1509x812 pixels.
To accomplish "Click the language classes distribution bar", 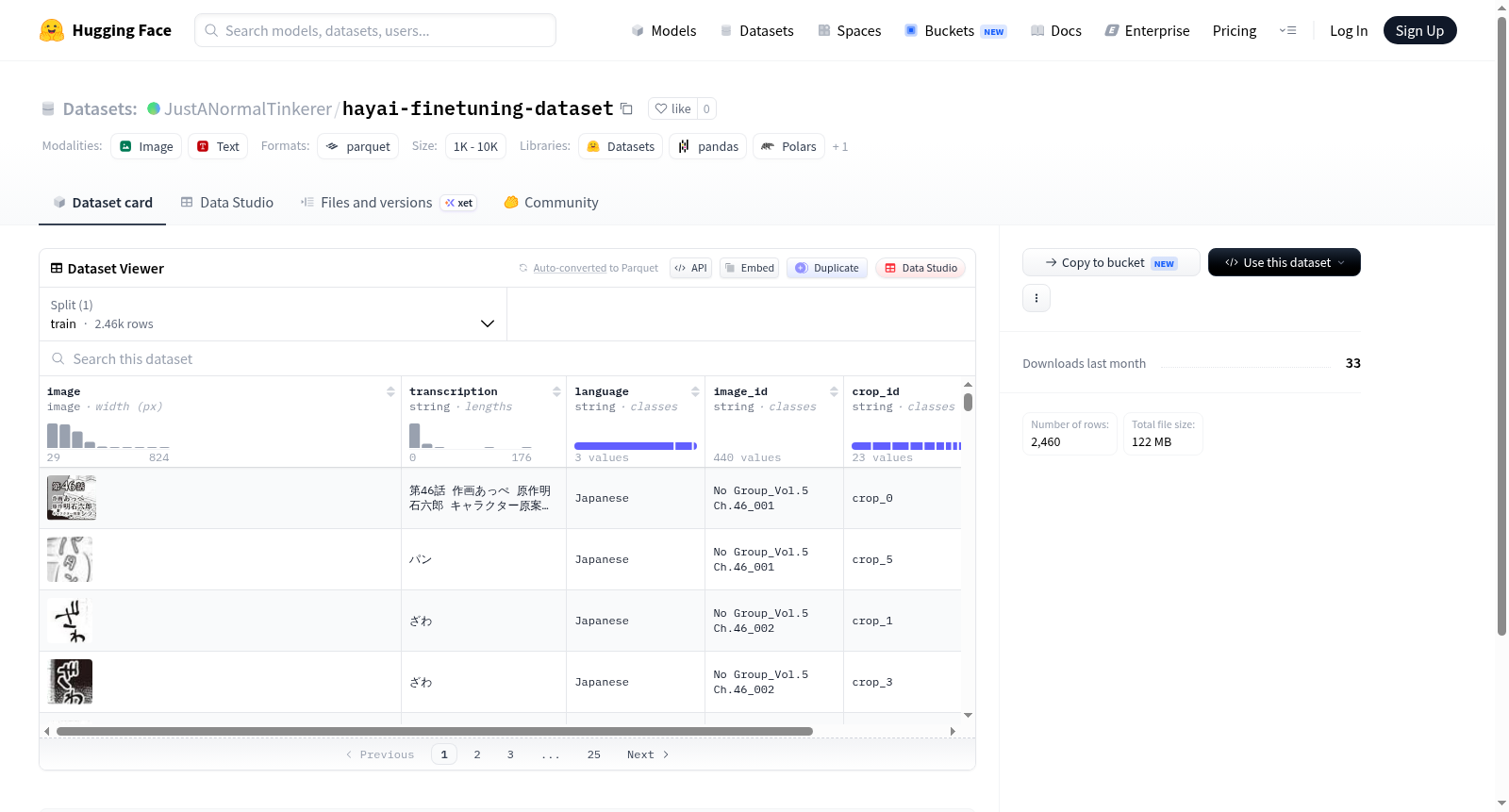I will (636, 446).
